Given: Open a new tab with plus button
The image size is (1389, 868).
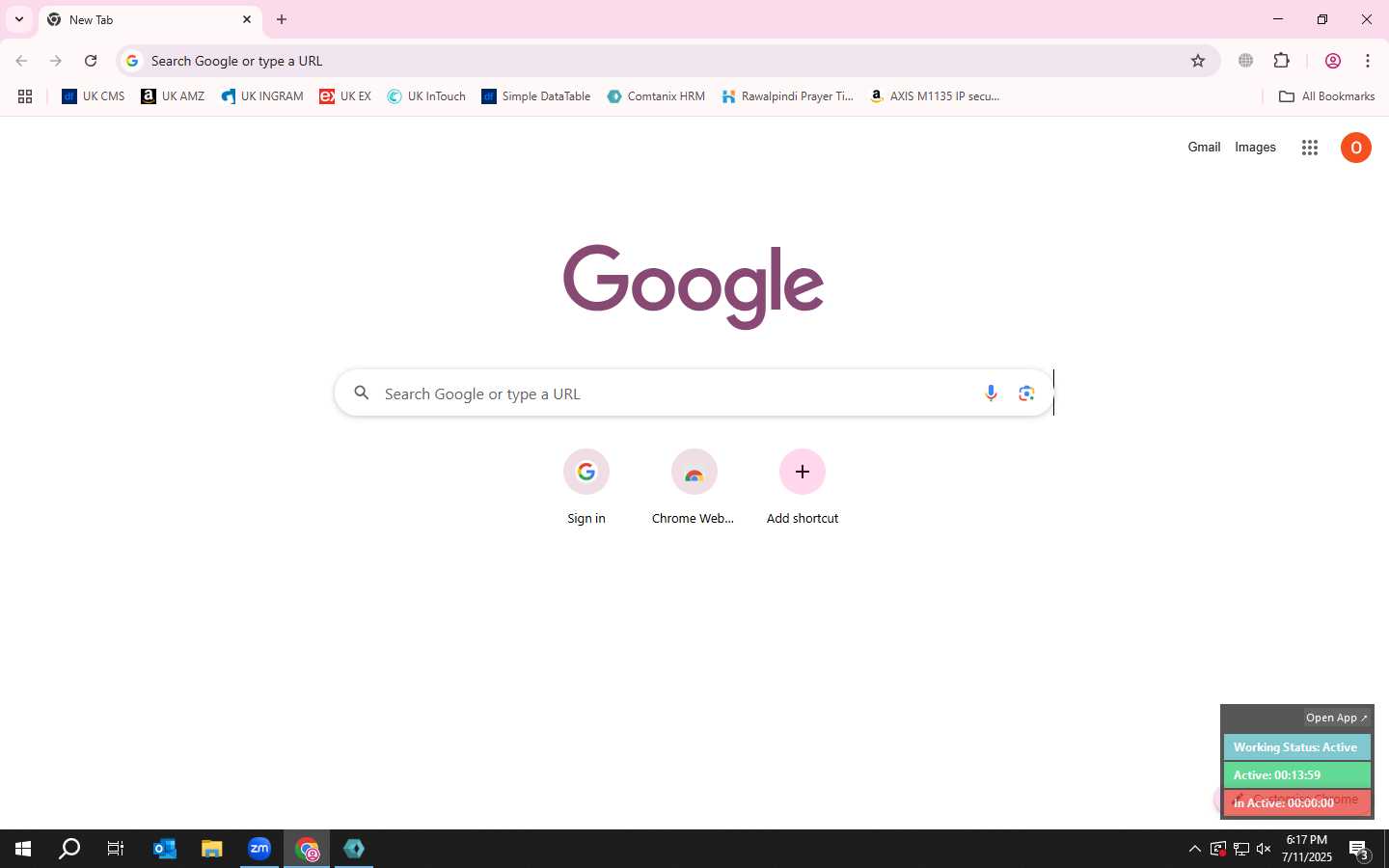Looking at the screenshot, I should pyautogui.click(x=282, y=19).
